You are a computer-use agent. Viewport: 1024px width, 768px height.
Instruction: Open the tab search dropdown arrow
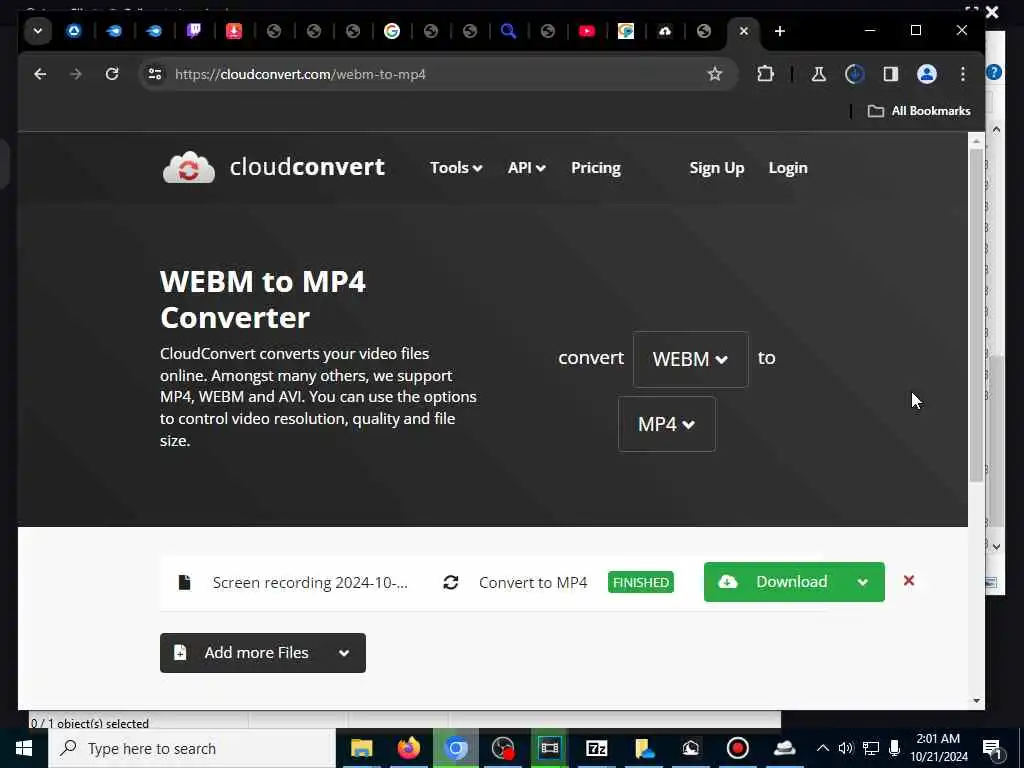[x=38, y=31]
